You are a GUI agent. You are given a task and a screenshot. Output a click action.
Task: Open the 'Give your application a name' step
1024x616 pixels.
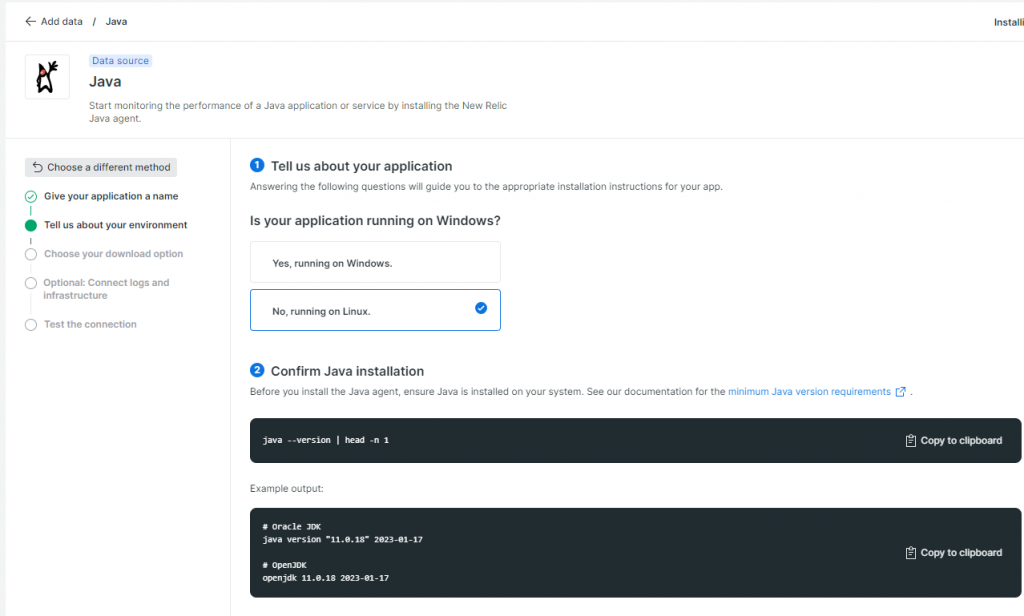coord(111,197)
